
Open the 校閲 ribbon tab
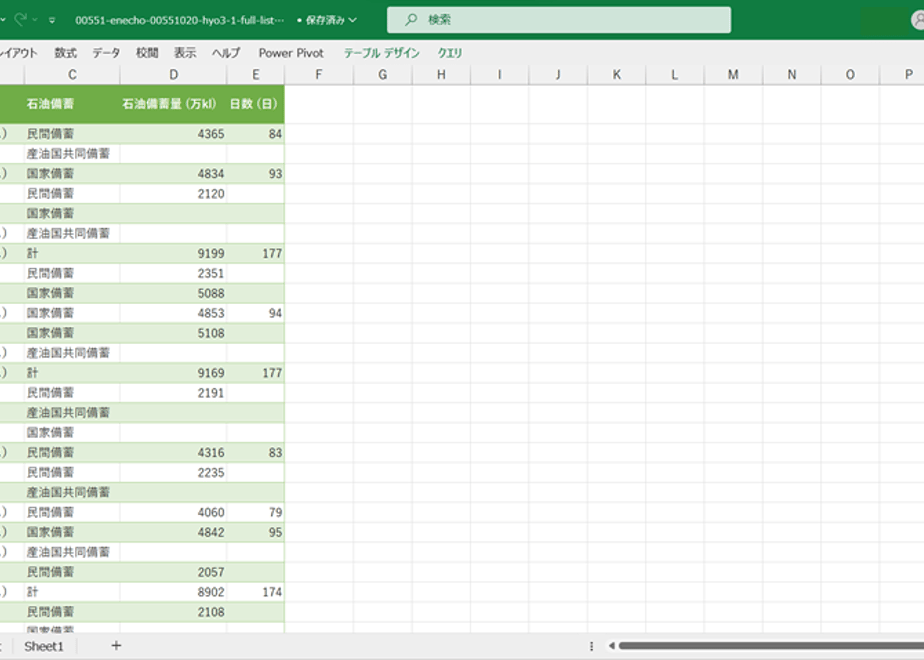point(147,53)
